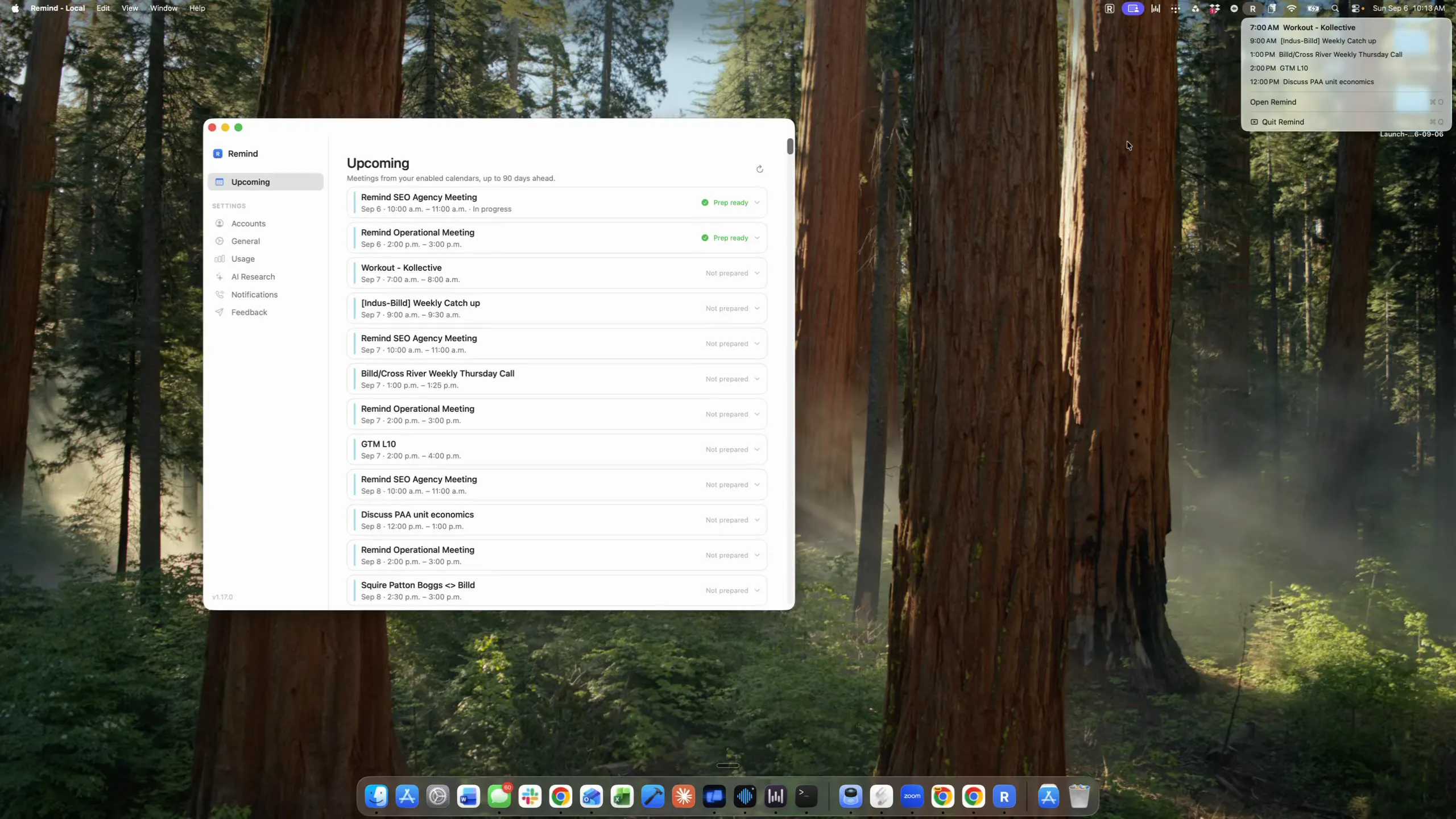Click the clipboard icon in the menu bar
This screenshot has width=1456, height=819.
[x=1272, y=9]
